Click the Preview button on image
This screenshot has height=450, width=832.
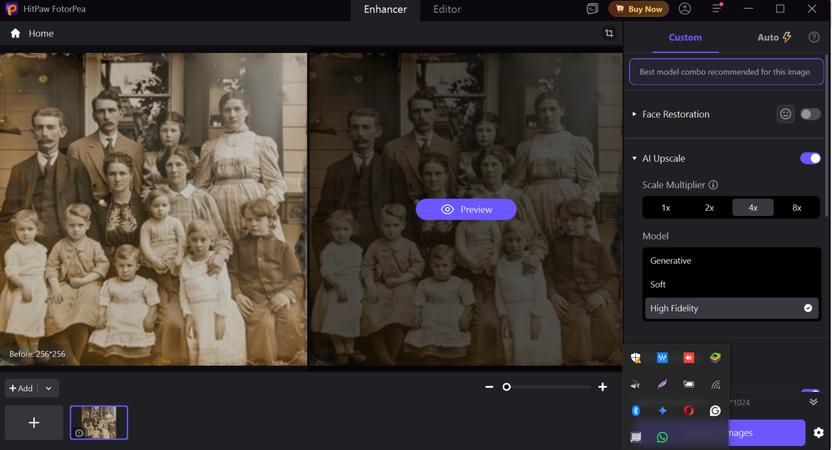[466, 210]
